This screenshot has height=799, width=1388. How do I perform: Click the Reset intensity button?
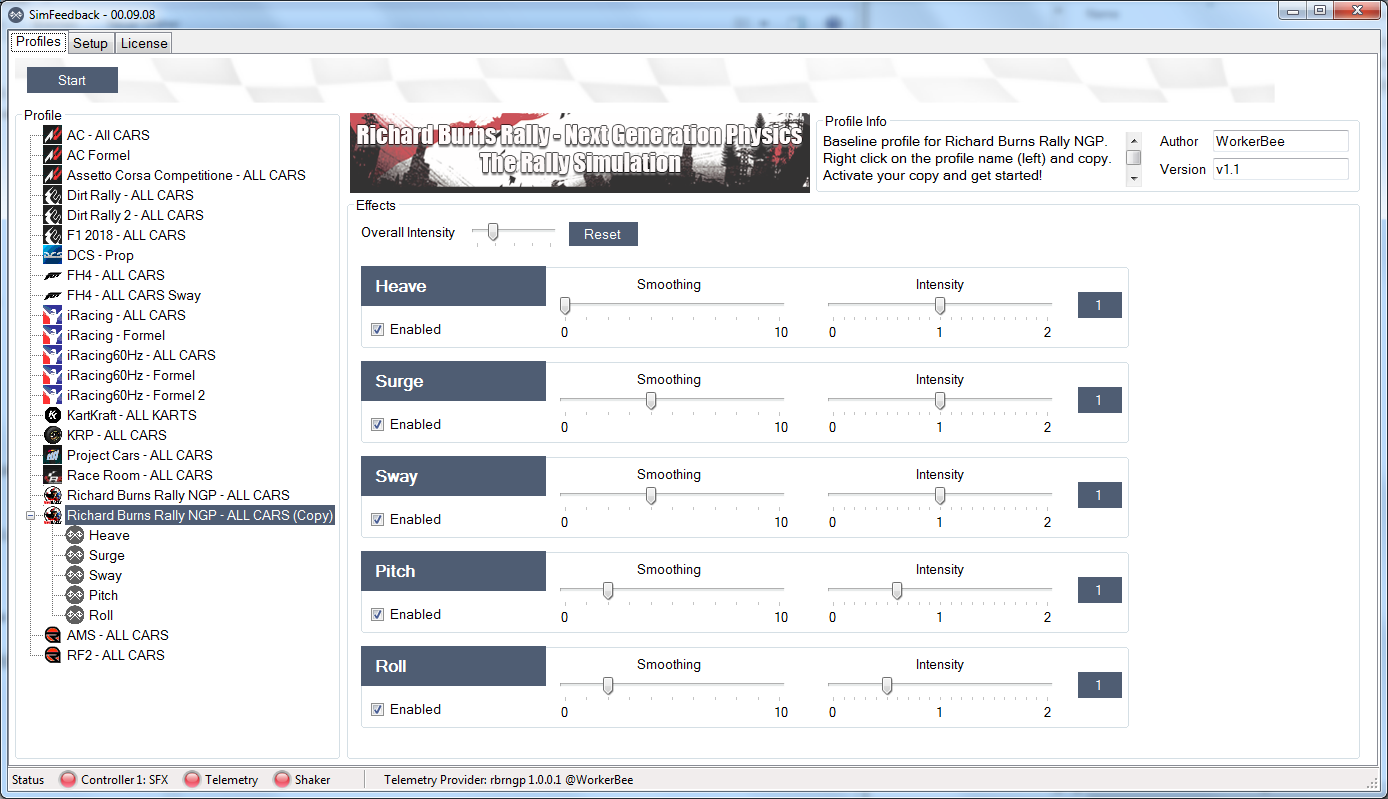(x=603, y=234)
